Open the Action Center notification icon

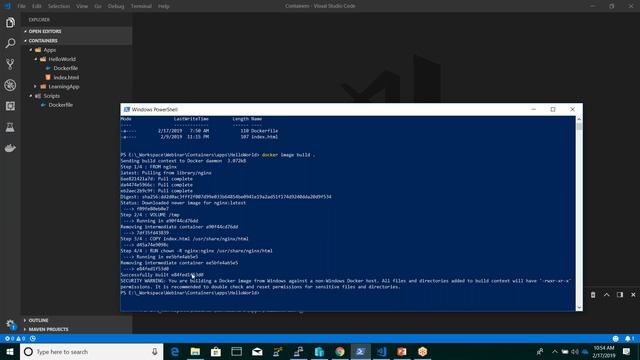click(x=627, y=351)
